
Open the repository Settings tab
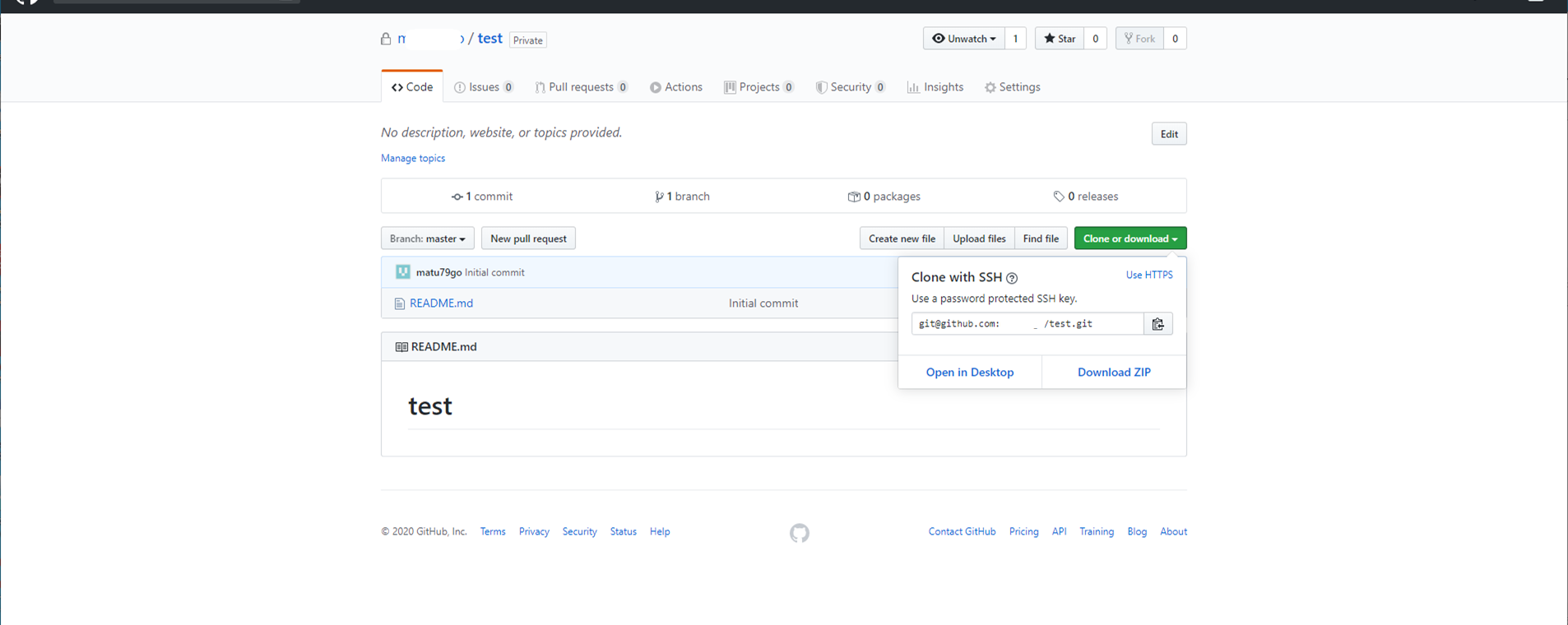1012,87
